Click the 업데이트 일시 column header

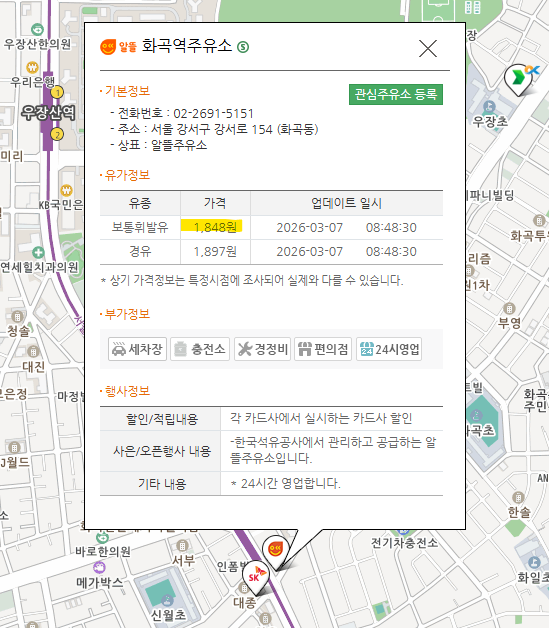click(x=346, y=203)
